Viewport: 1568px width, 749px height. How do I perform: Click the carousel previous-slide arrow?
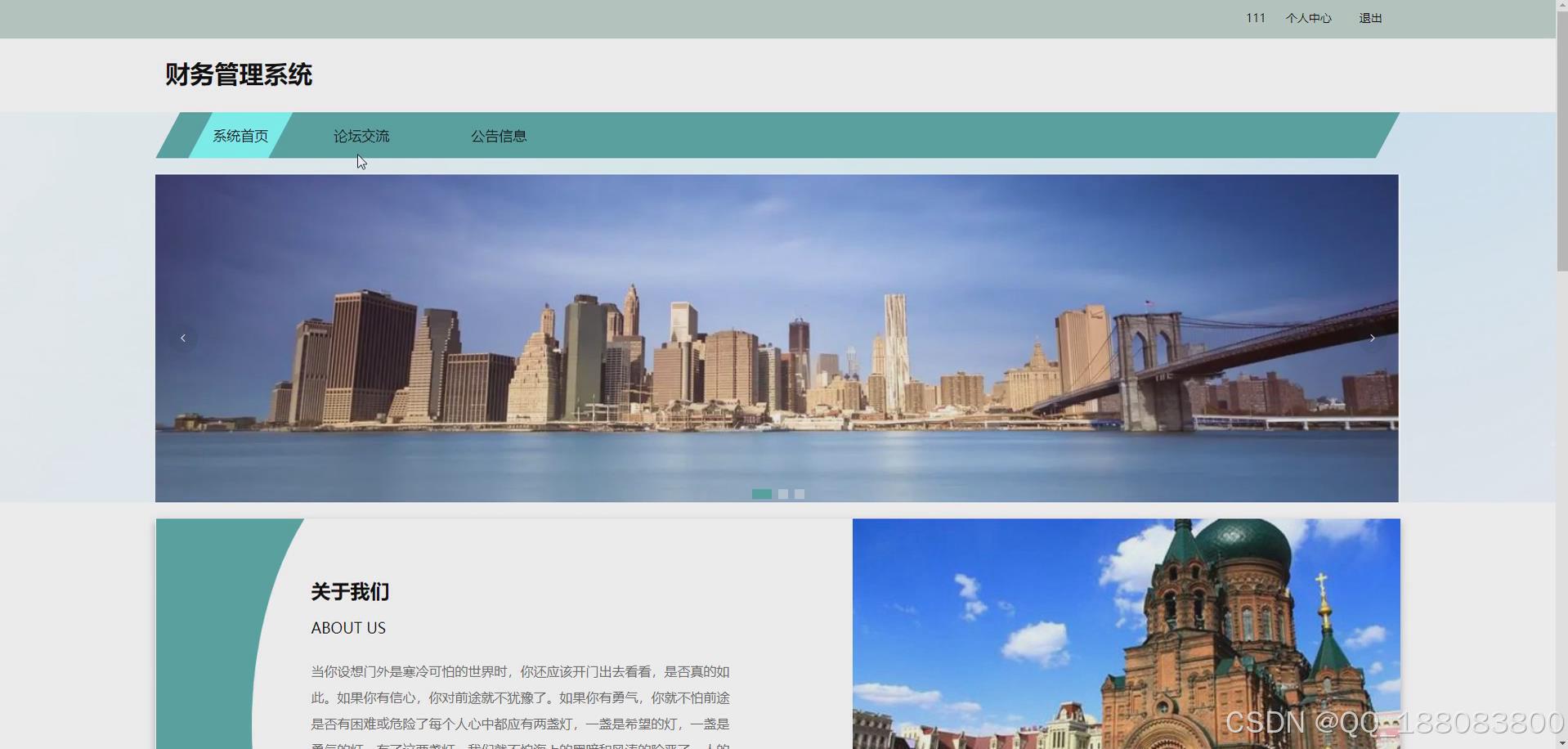(182, 337)
